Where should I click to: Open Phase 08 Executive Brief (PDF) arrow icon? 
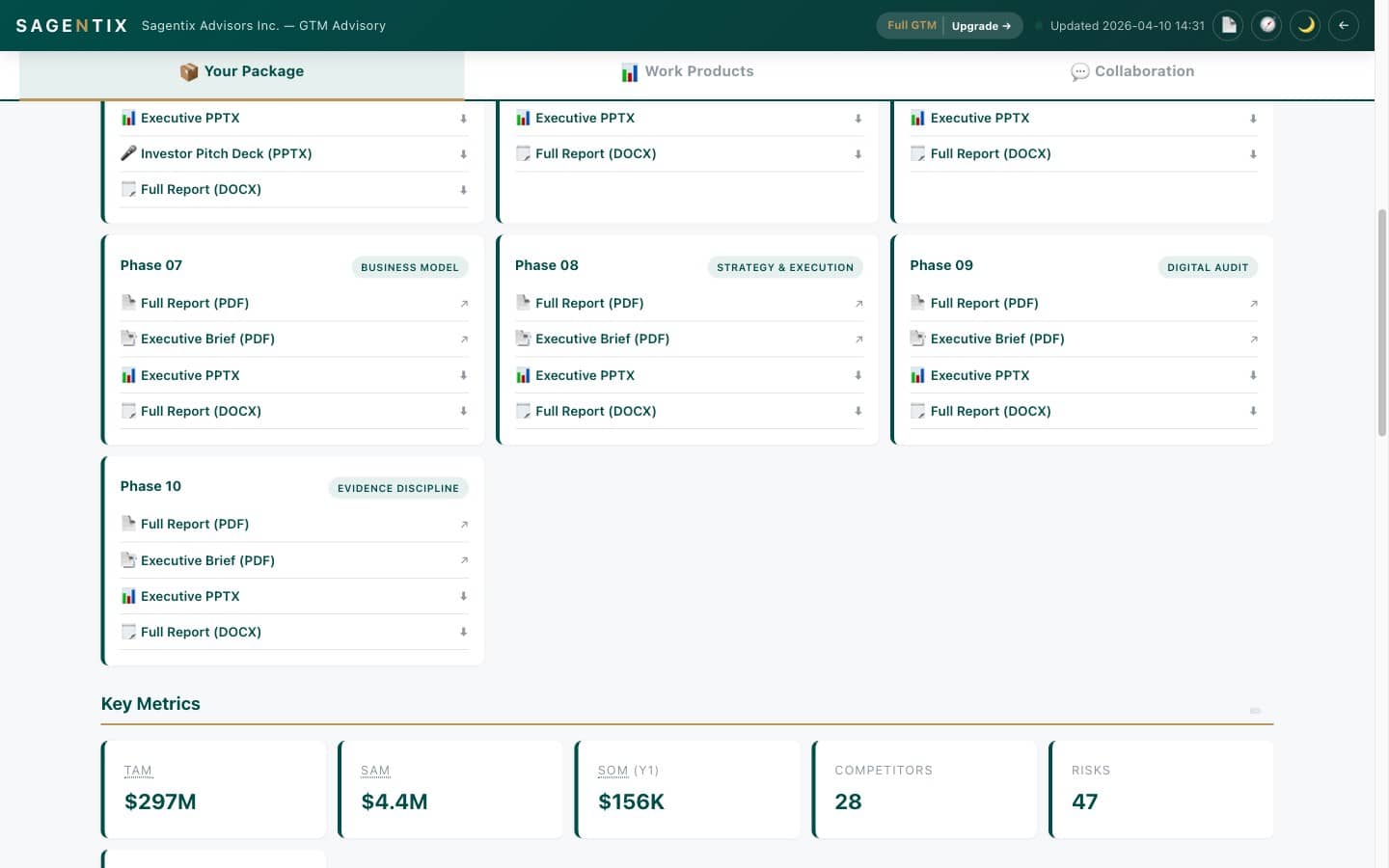tap(858, 339)
